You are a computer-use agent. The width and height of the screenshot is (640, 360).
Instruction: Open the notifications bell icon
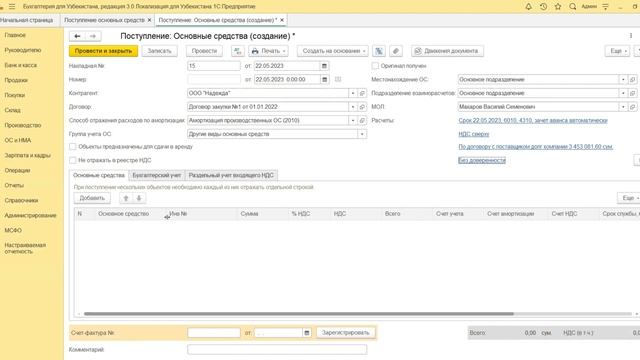[x=528, y=7]
